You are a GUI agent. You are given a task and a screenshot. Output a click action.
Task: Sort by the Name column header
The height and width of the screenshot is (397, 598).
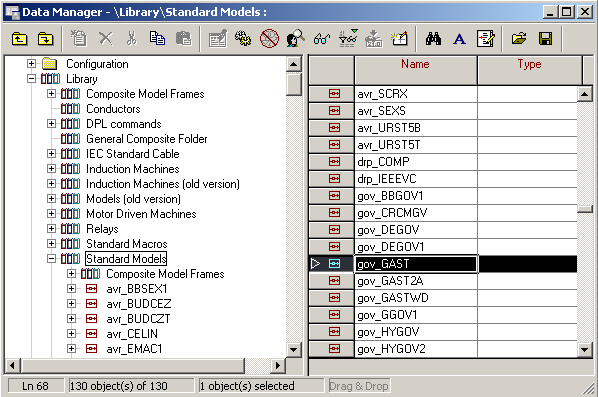[416, 70]
